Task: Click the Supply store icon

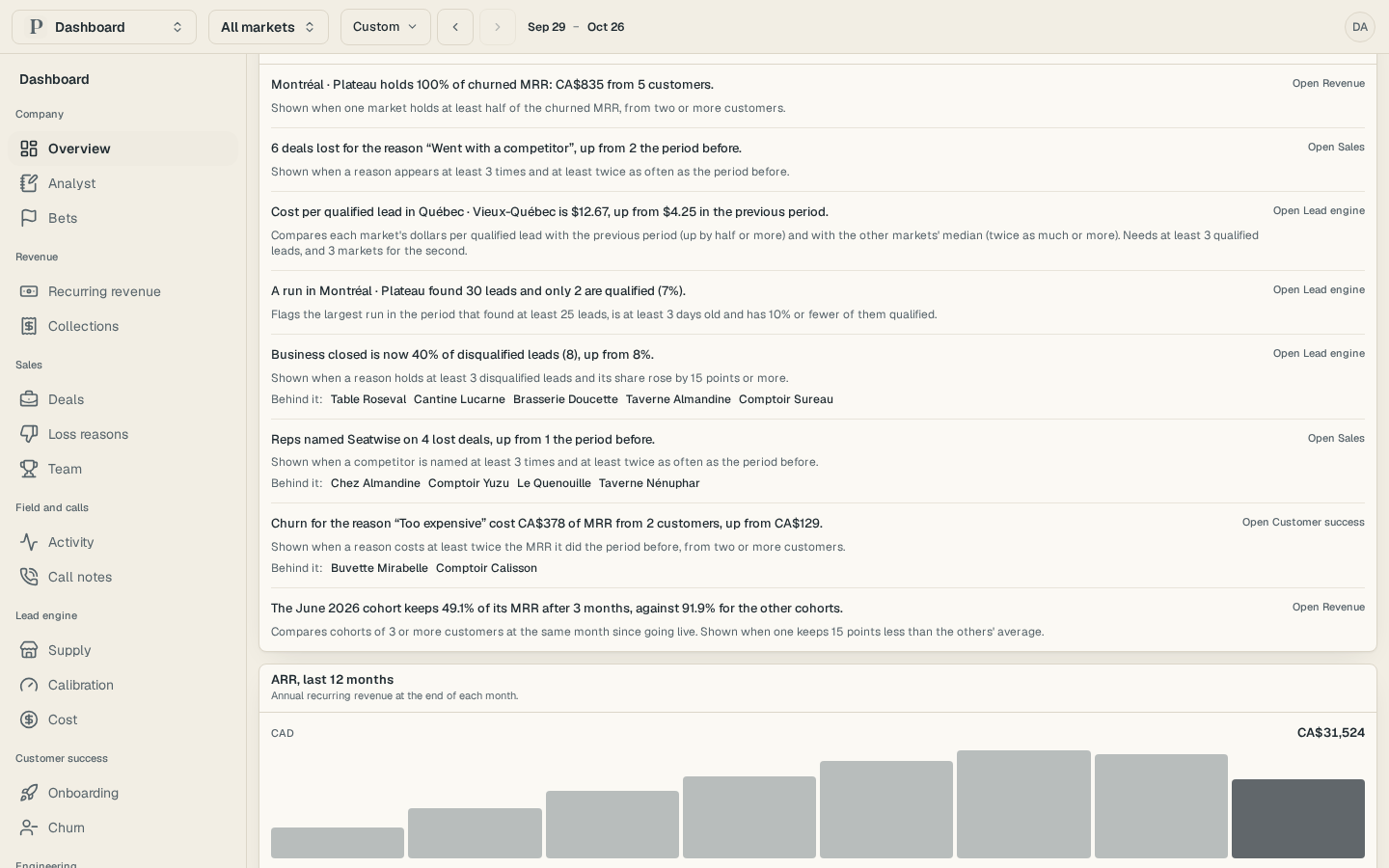Action: click(29, 650)
